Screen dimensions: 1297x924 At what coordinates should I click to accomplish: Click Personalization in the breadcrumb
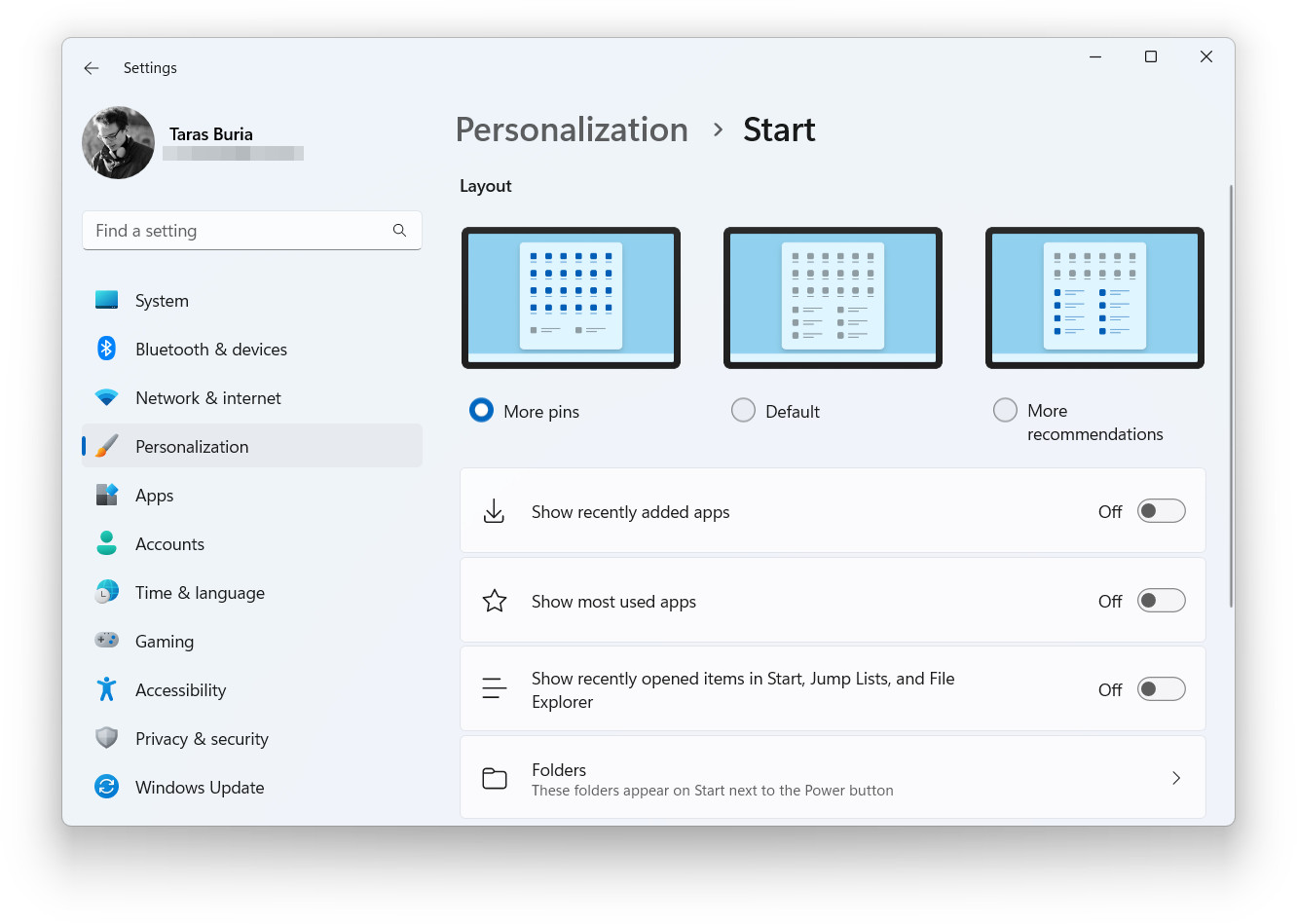(572, 129)
